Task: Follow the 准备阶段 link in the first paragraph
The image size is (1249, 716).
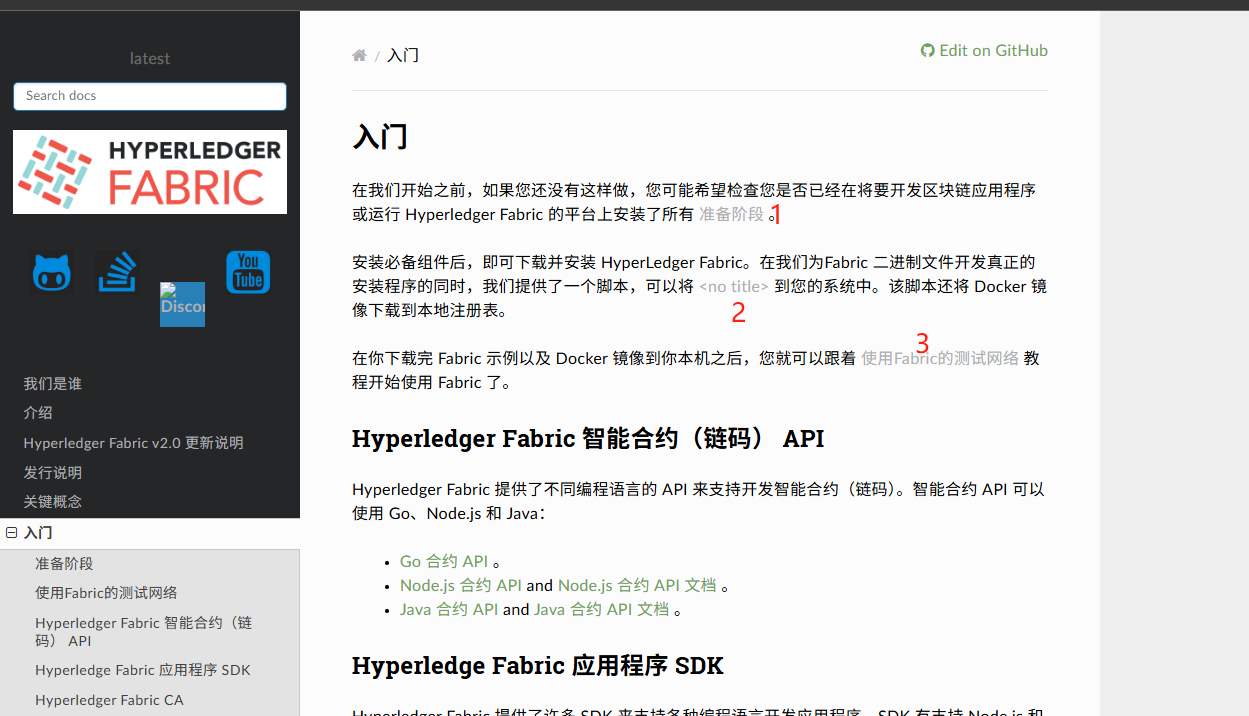Action: coord(731,214)
